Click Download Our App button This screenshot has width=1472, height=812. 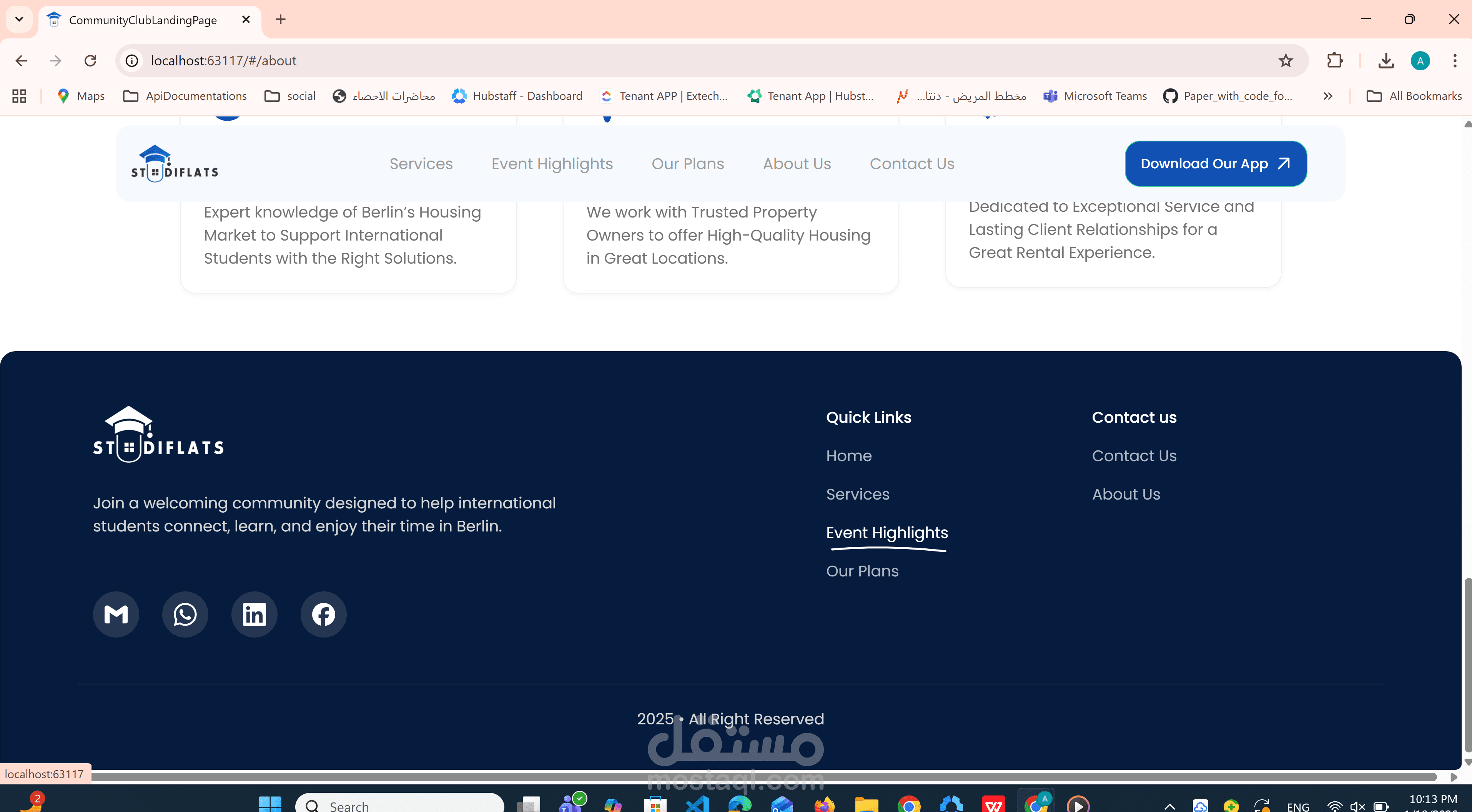pyautogui.click(x=1216, y=164)
